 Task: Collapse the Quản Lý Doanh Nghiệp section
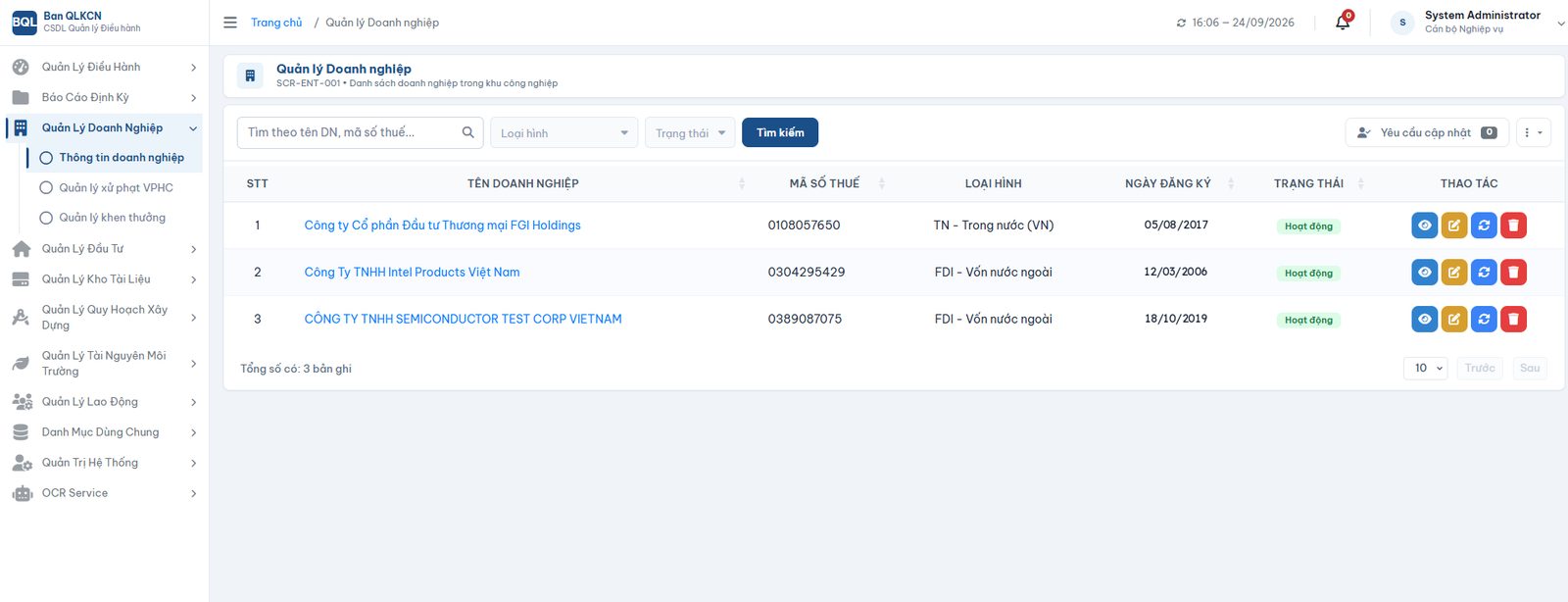point(105,128)
